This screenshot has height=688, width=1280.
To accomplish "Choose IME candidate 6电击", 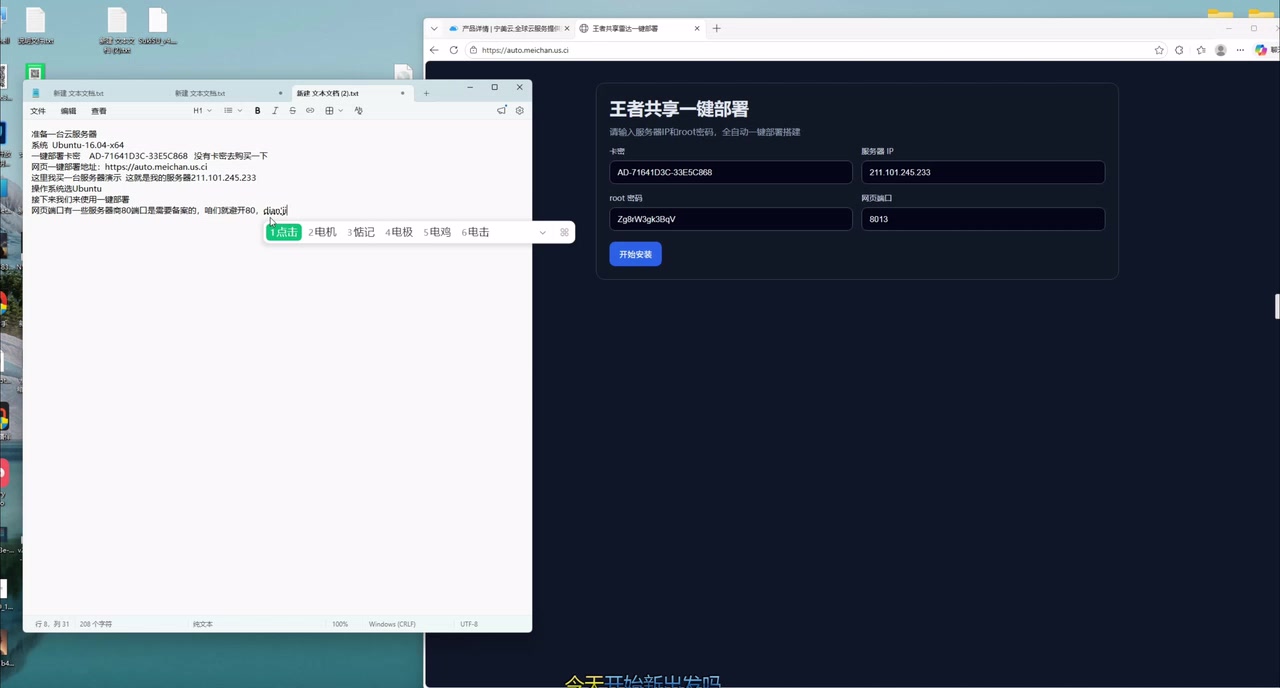I will click(475, 232).
